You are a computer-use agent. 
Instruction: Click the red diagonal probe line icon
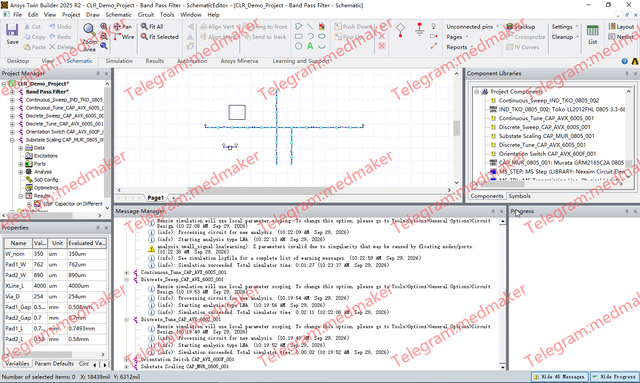pos(433,46)
